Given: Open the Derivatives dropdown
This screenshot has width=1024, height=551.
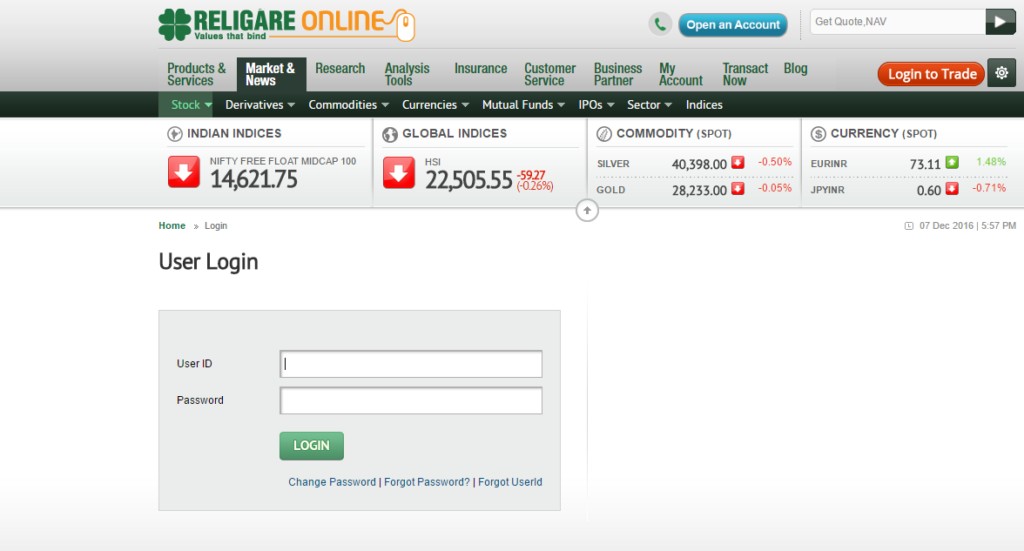Looking at the screenshot, I should 259,105.
